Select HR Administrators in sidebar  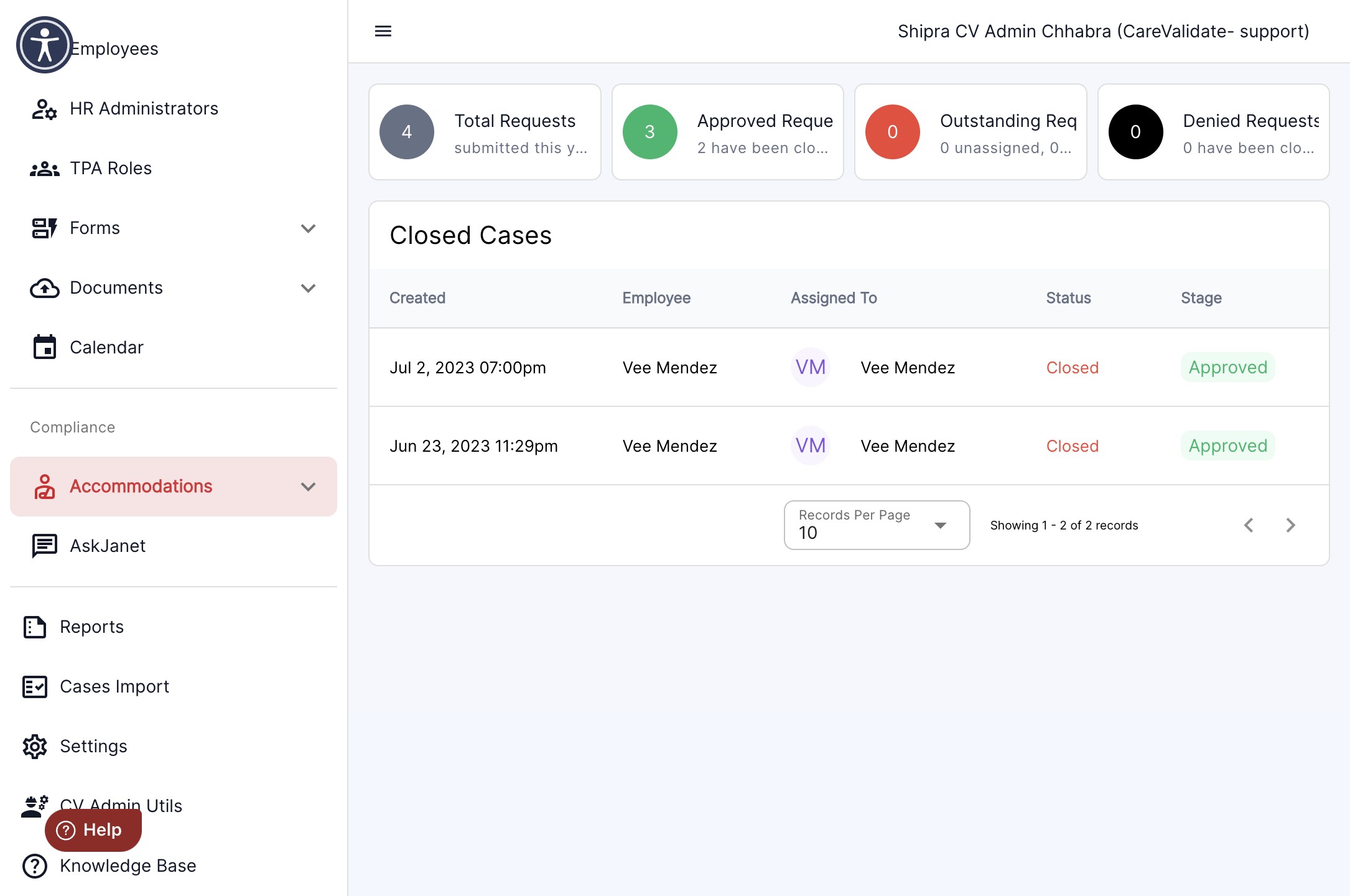point(174,109)
